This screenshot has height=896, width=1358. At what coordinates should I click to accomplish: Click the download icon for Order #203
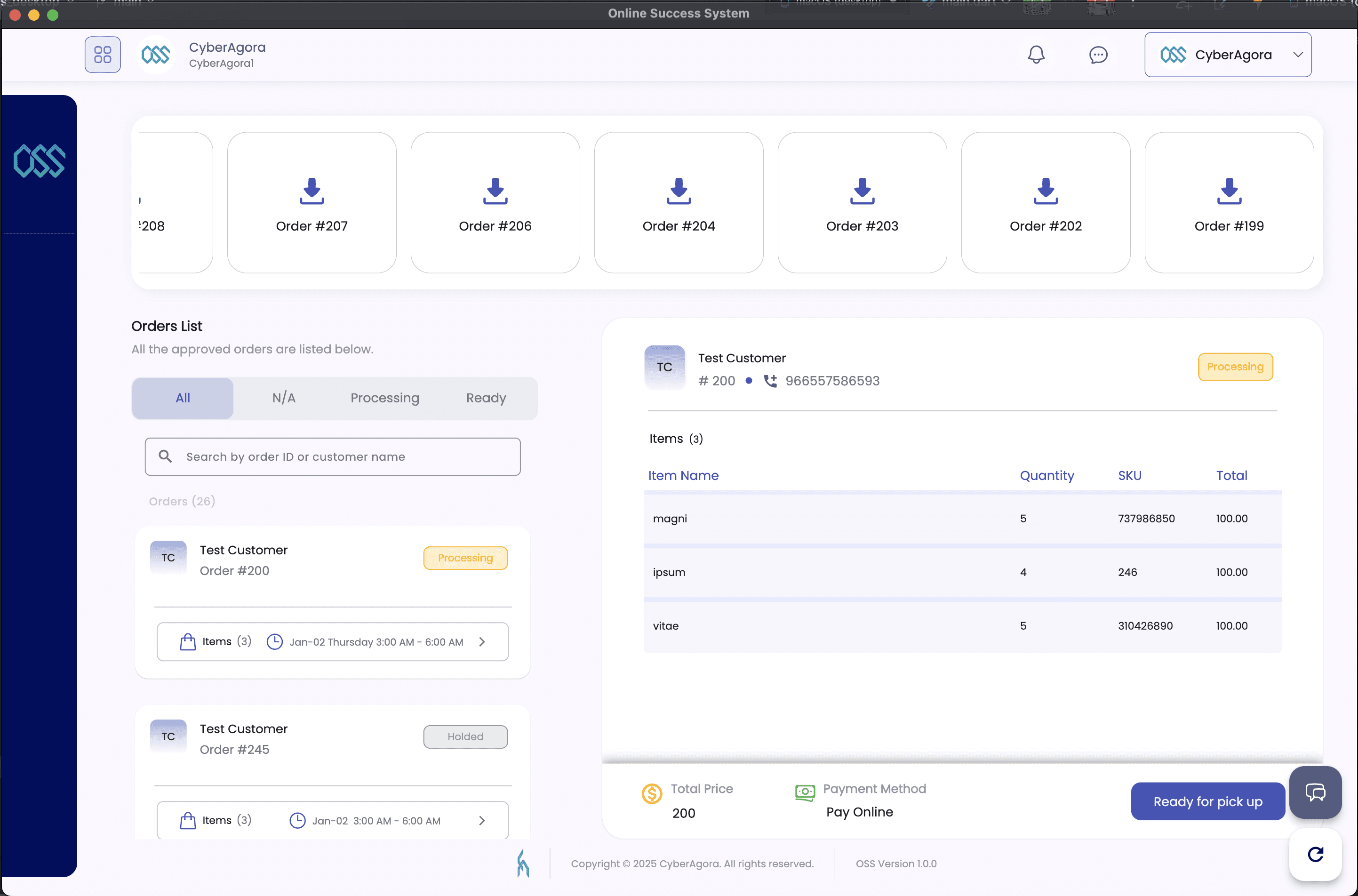coord(862,191)
